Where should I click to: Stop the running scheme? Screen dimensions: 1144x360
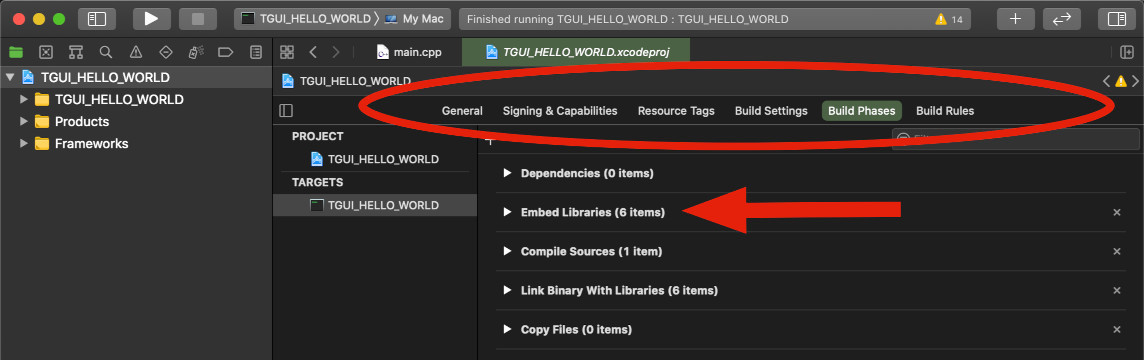pos(198,19)
